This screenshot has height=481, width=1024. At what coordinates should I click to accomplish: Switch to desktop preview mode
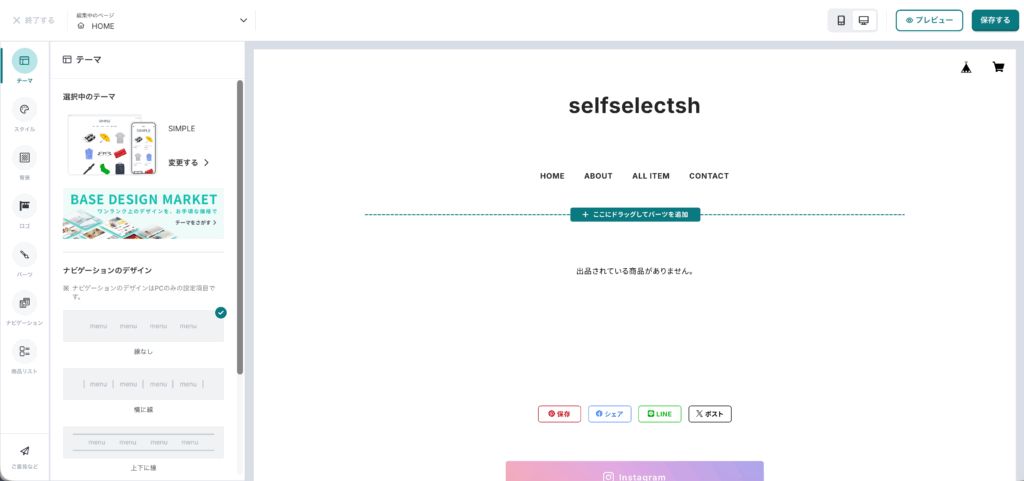pos(864,20)
